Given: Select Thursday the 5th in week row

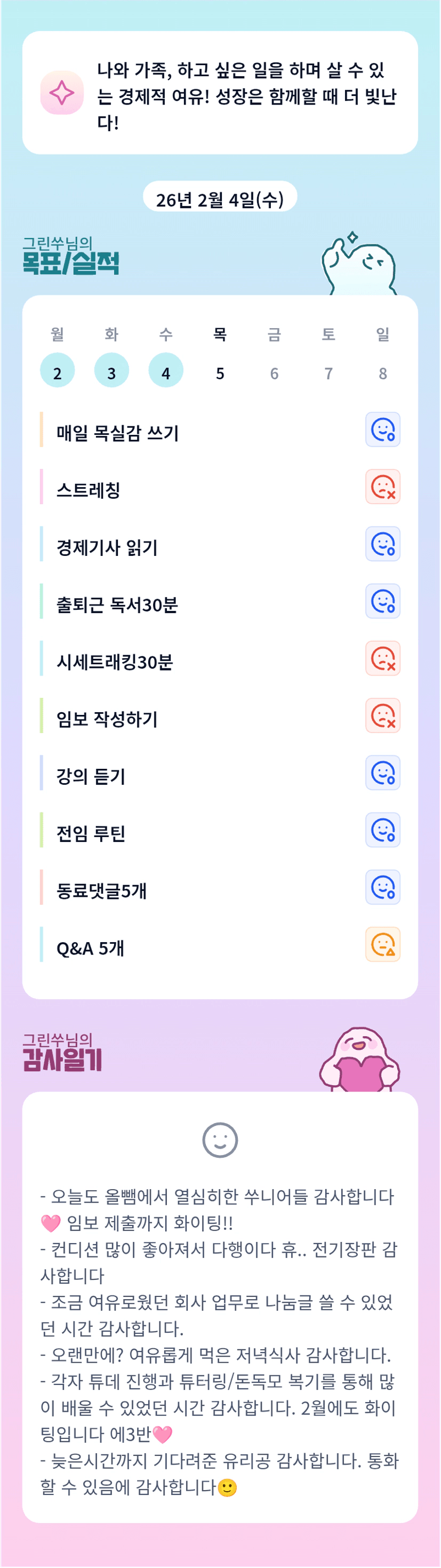Looking at the screenshot, I should click(x=220, y=372).
